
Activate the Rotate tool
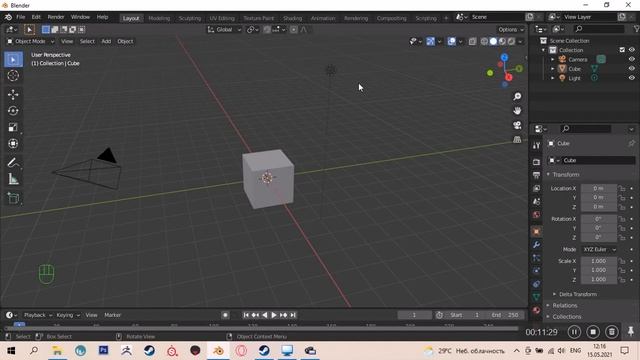(13, 111)
